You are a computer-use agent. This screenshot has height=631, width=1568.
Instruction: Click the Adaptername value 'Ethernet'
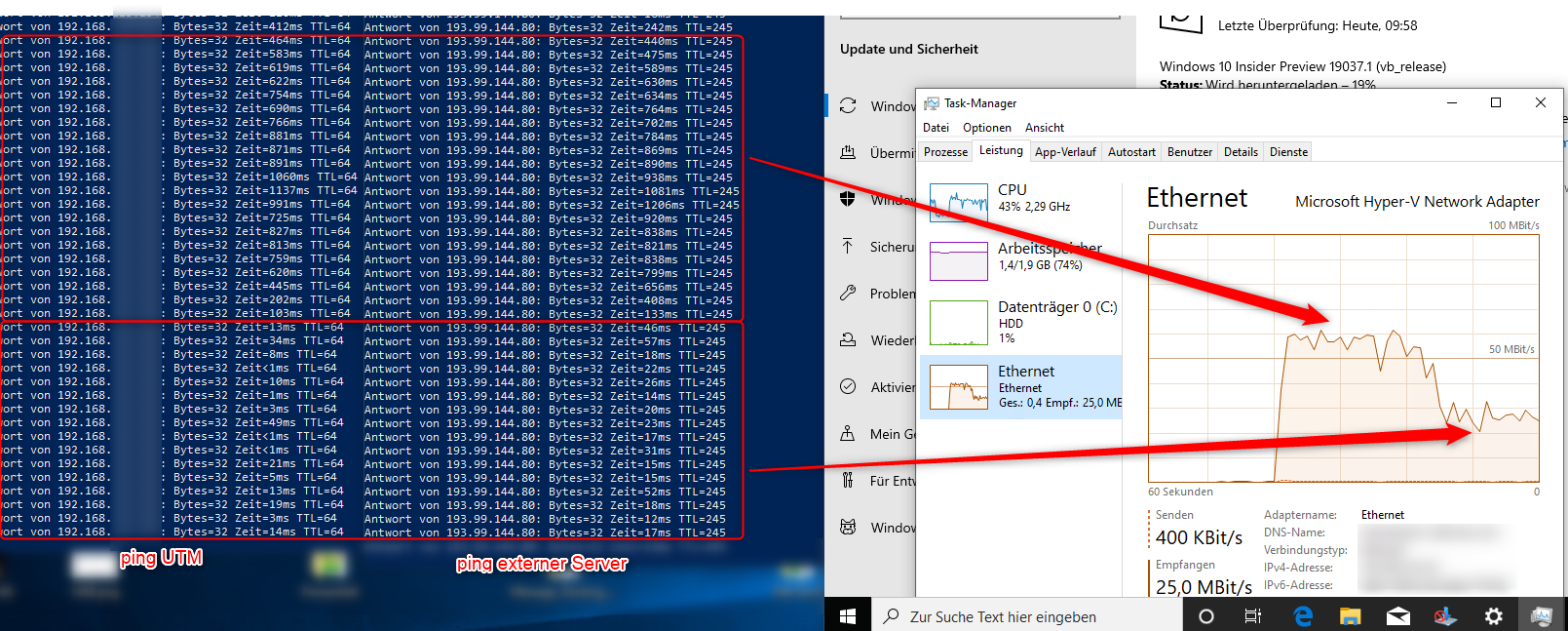1383,515
